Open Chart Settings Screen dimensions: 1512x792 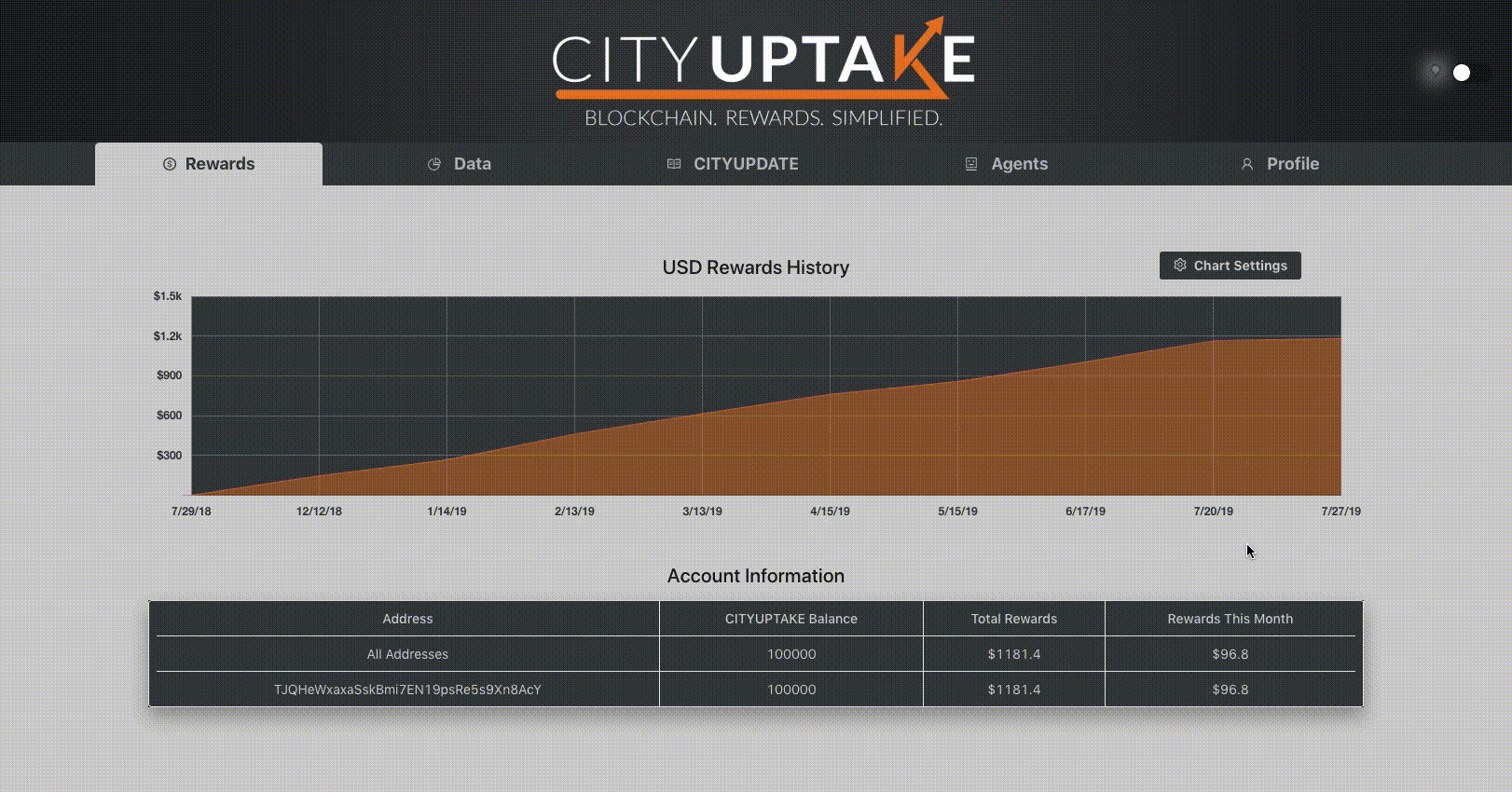pos(1230,266)
